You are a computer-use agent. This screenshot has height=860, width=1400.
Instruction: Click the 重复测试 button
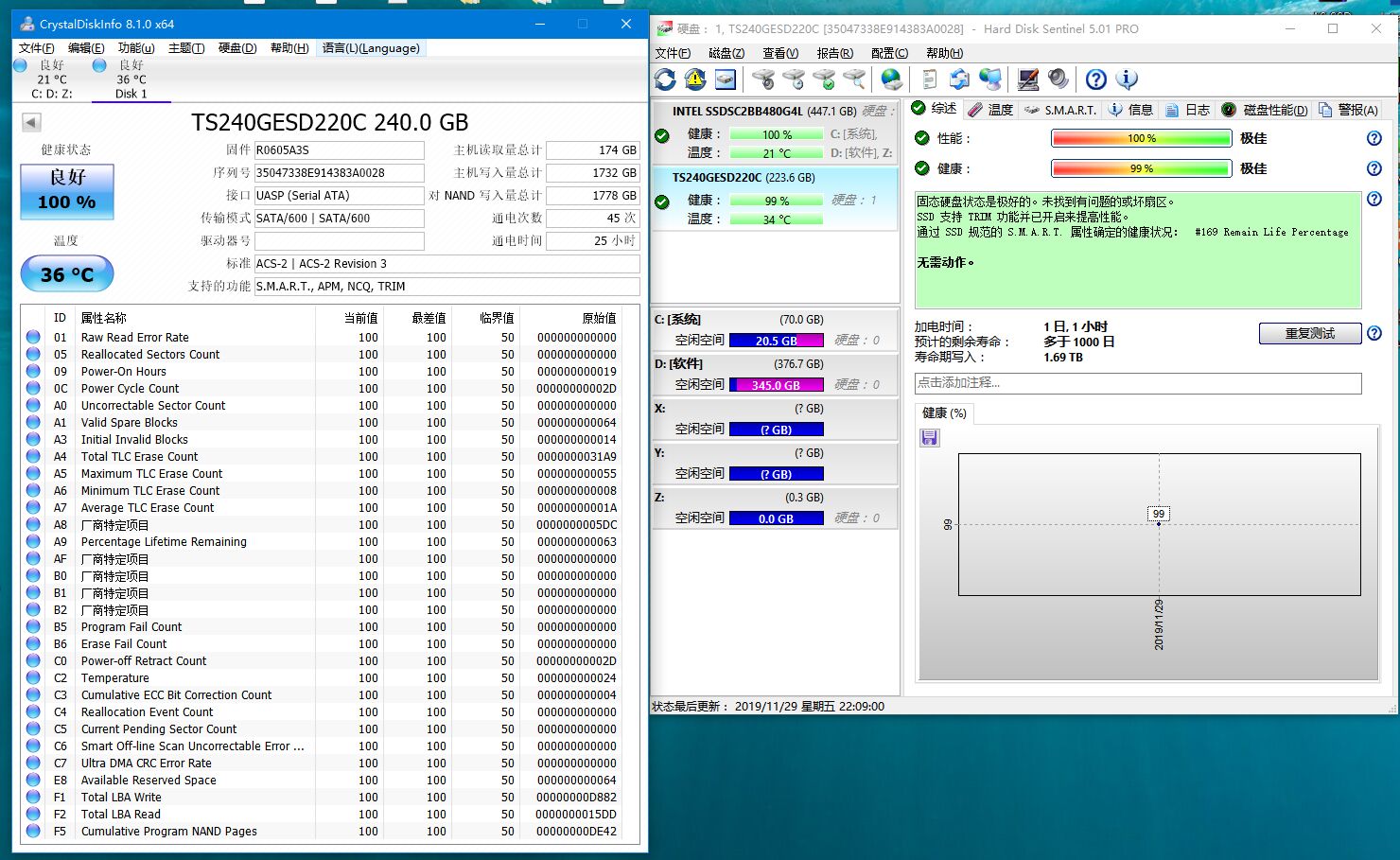pos(1309,333)
